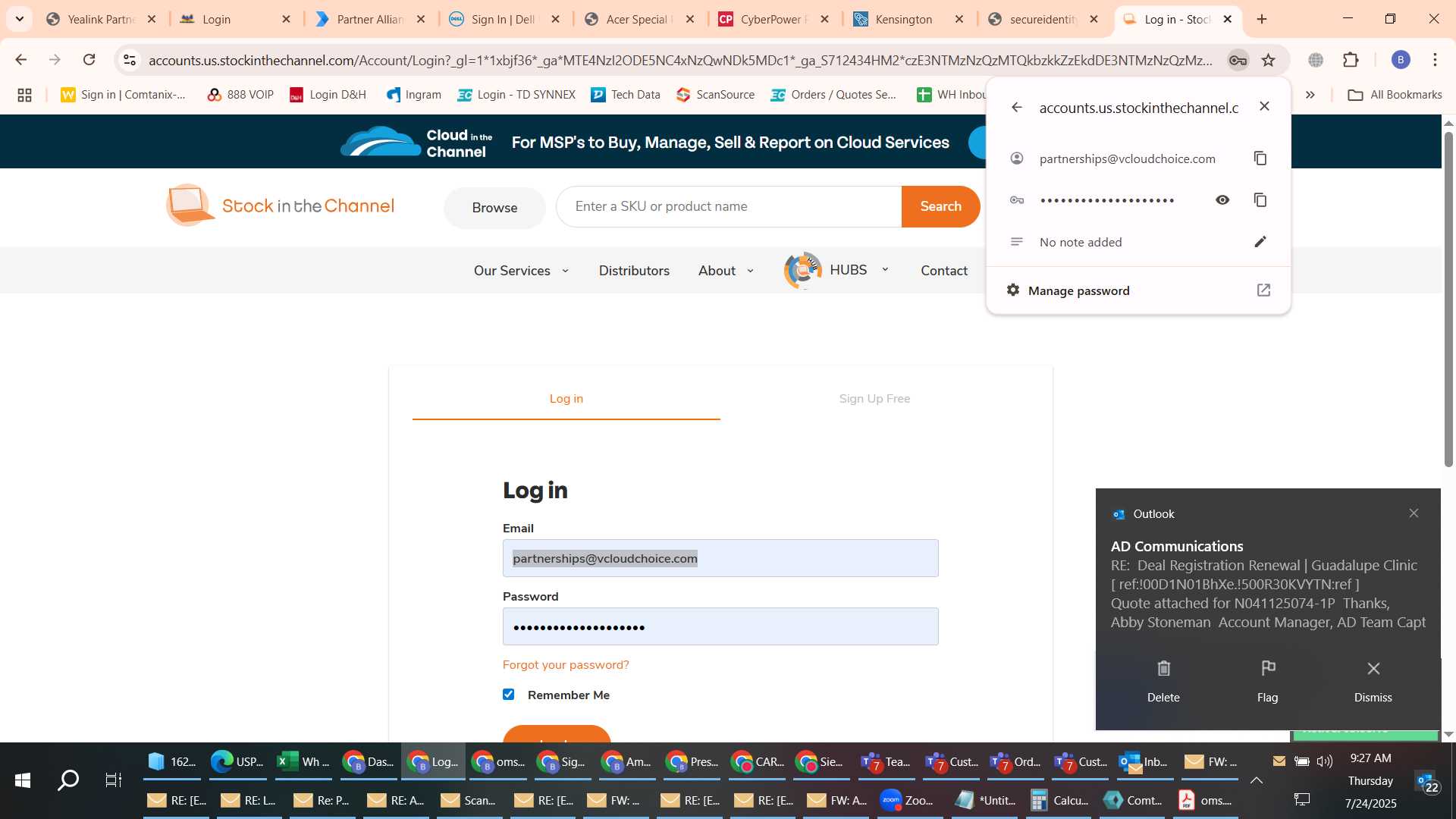Click the page vertical scrollbar
1456x819 pixels.
(x=1448, y=300)
